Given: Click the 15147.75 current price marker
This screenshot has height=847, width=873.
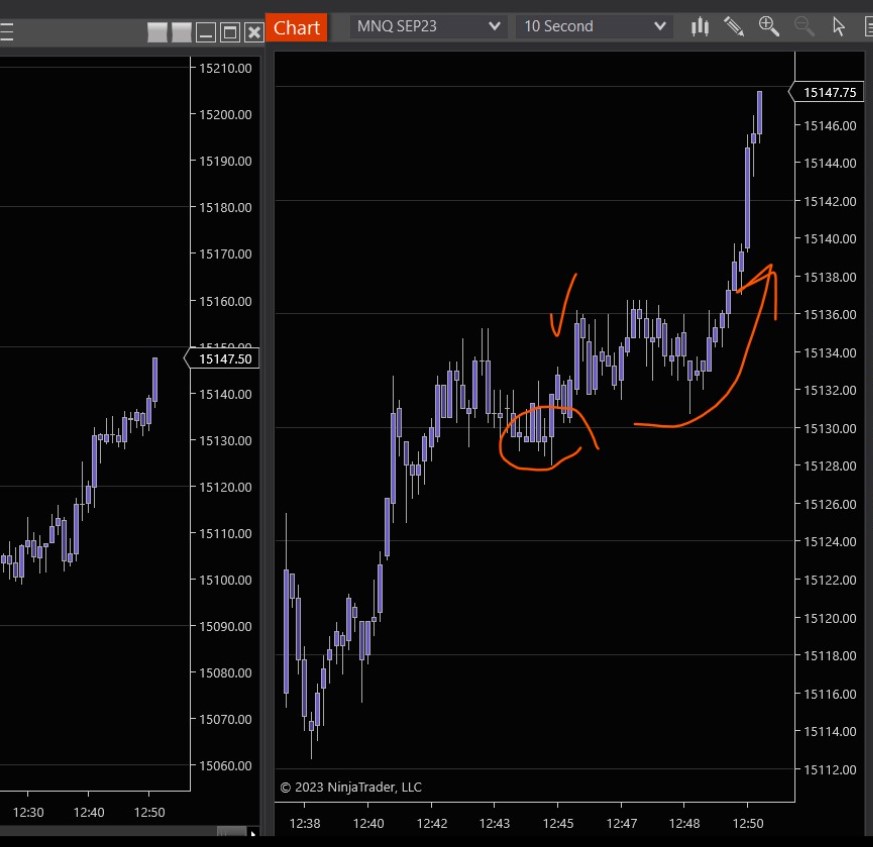Looking at the screenshot, I should (x=826, y=92).
